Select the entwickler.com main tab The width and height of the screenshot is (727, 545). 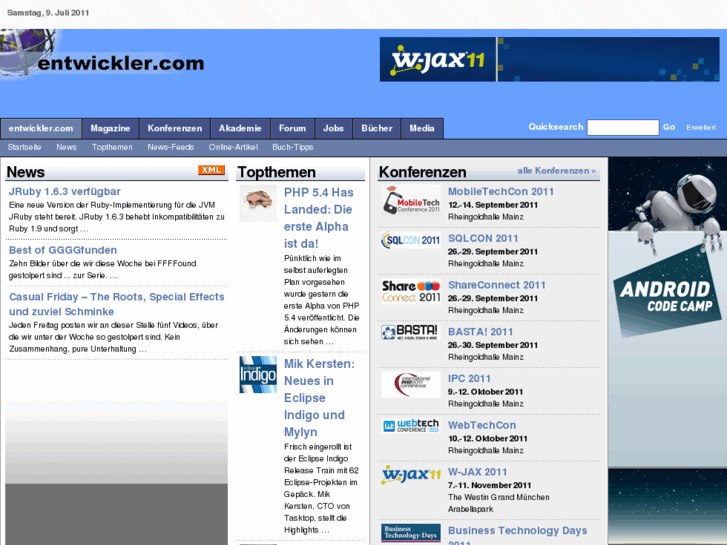41,128
